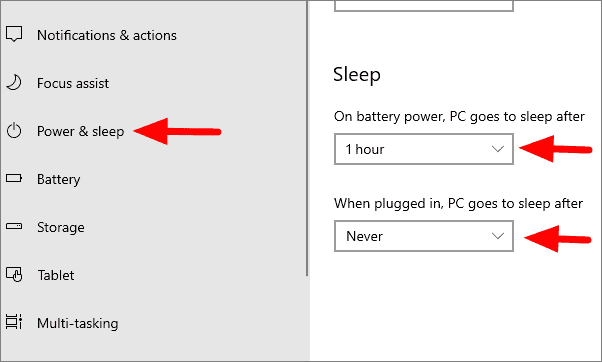602x362 pixels.
Task: Click the Multi-tasking icon
Action: tap(14, 322)
